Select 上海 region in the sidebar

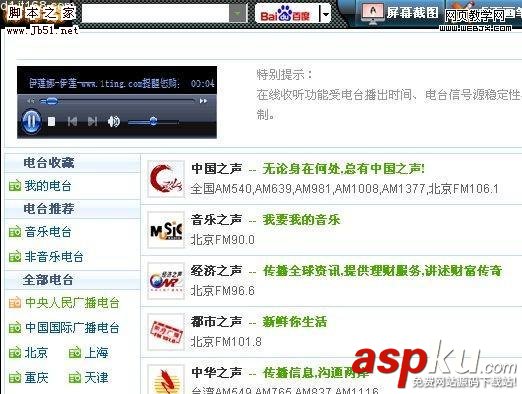[96, 353]
